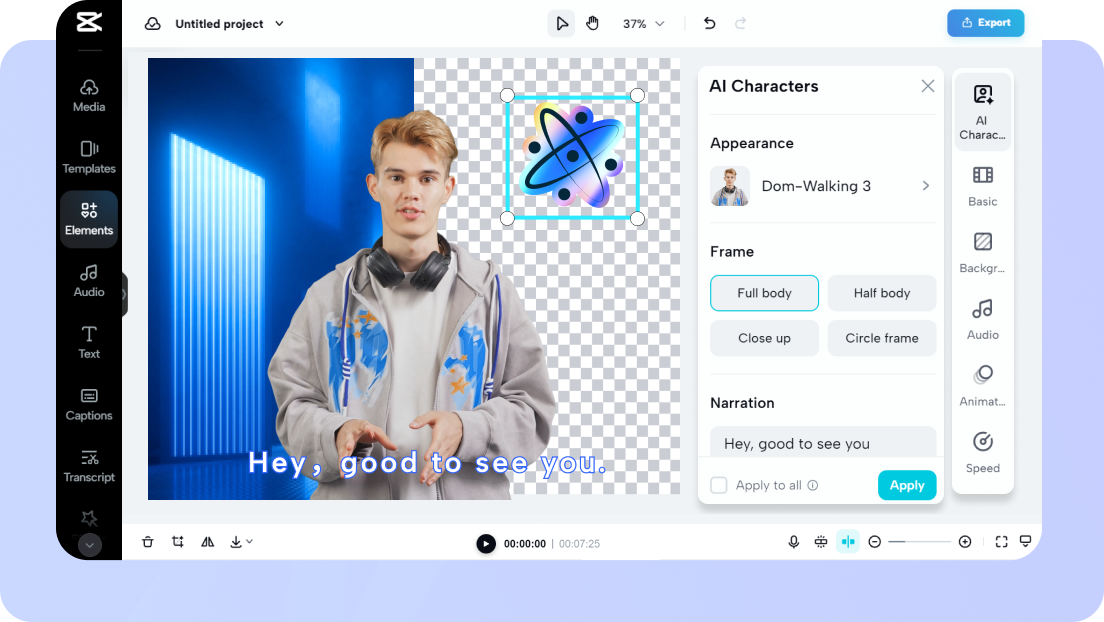The height and width of the screenshot is (622, 1104).
Task: Open Speed tab in right rail
Action: 982,453
